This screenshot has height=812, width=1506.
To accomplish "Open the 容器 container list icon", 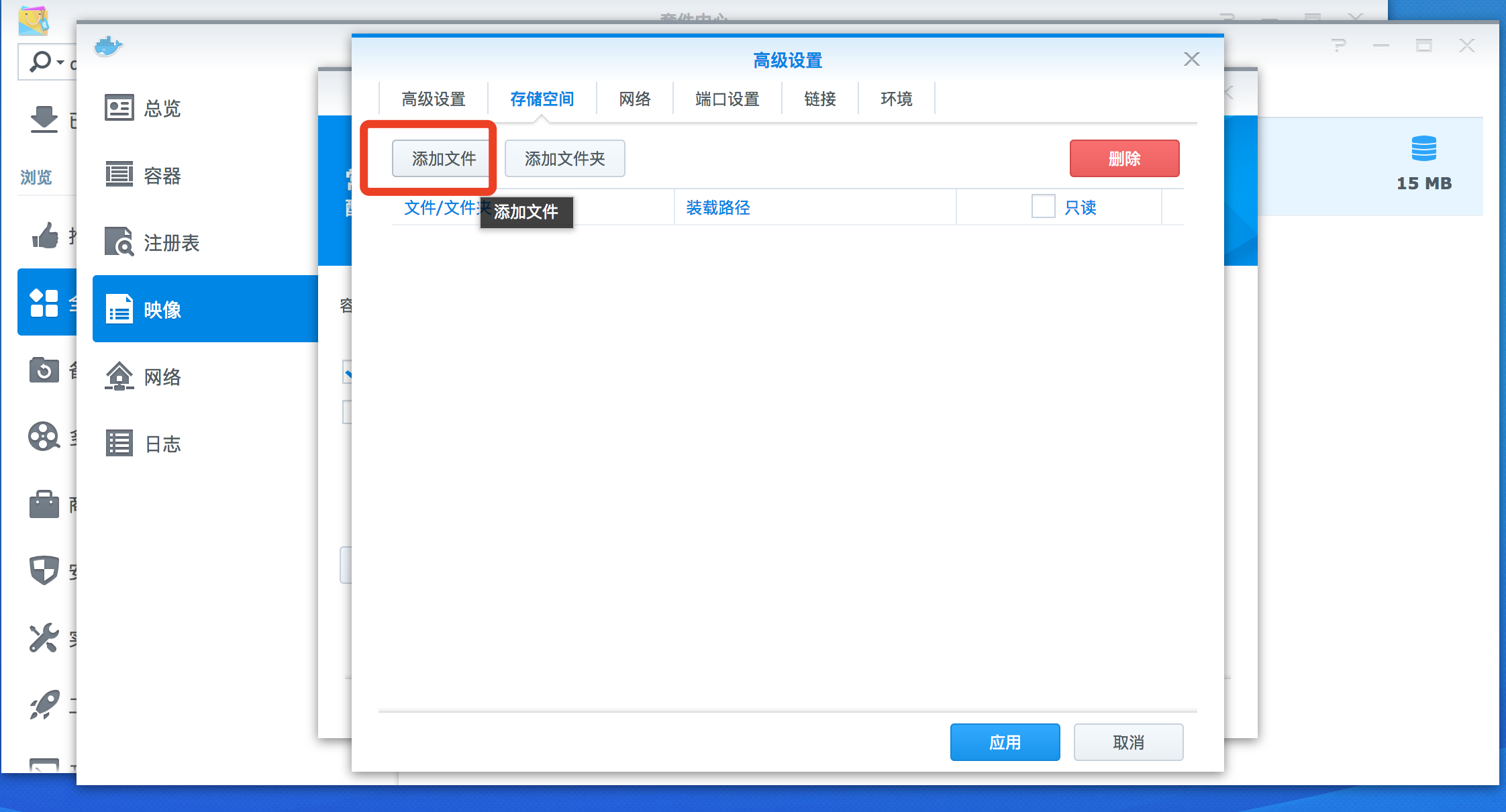I will [119, 175].
